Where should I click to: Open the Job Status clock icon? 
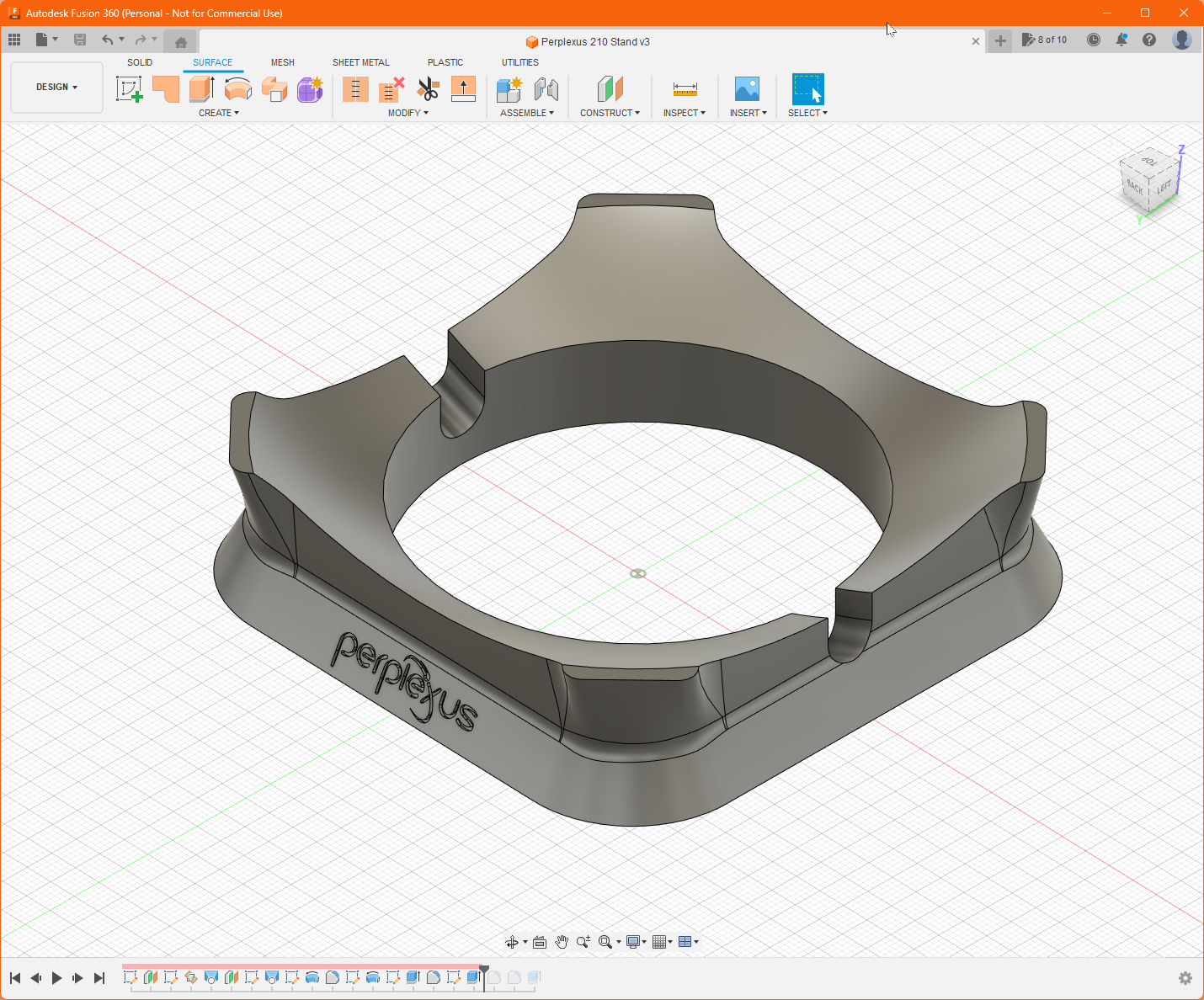point(1093,40)
